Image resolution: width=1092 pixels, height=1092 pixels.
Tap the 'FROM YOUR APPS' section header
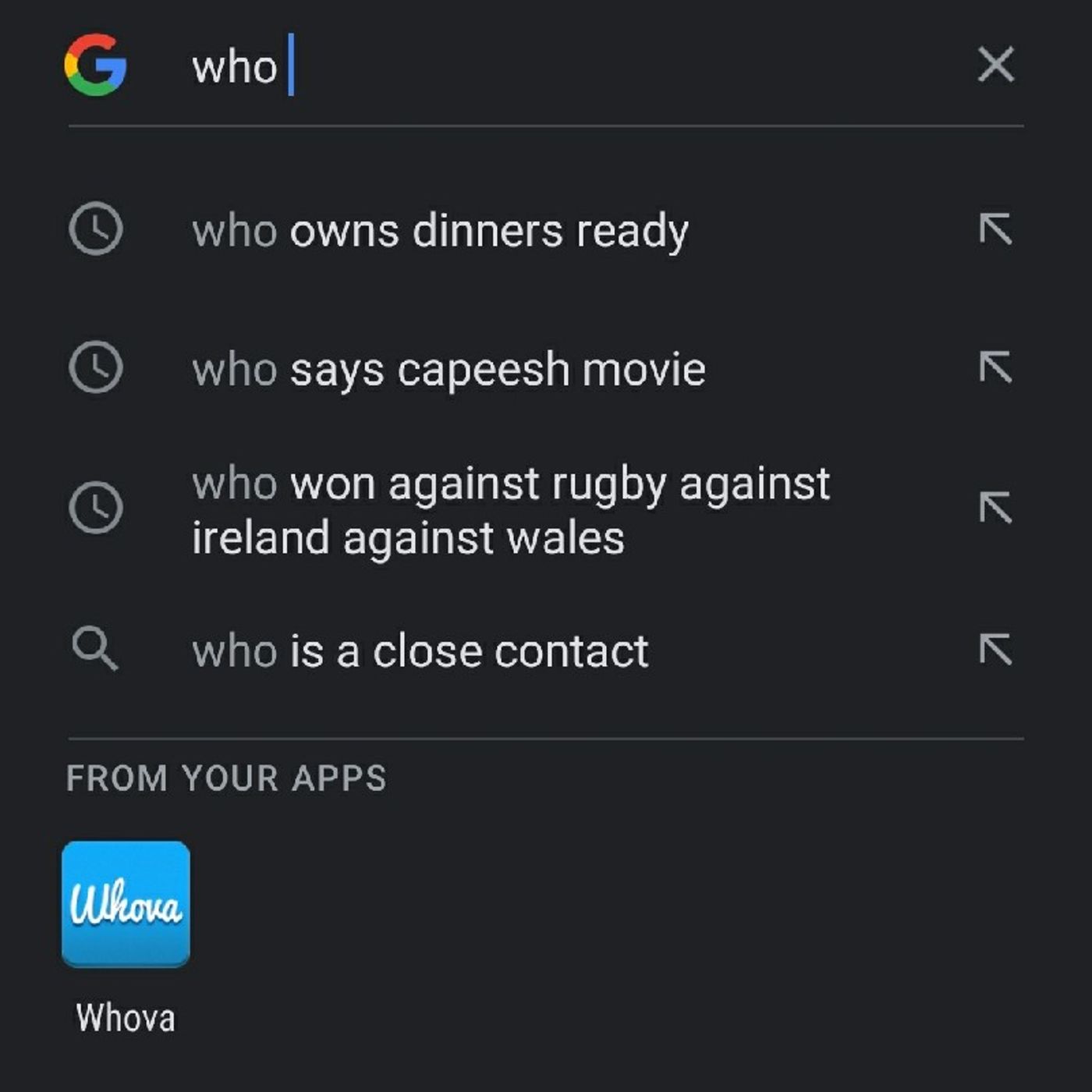coord(226,778)
